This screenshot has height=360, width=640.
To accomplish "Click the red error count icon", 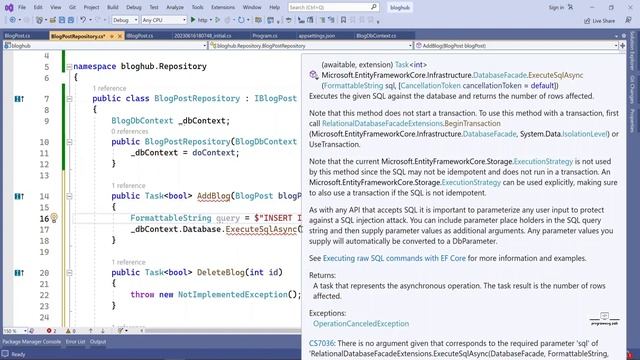I will [49, 331].
